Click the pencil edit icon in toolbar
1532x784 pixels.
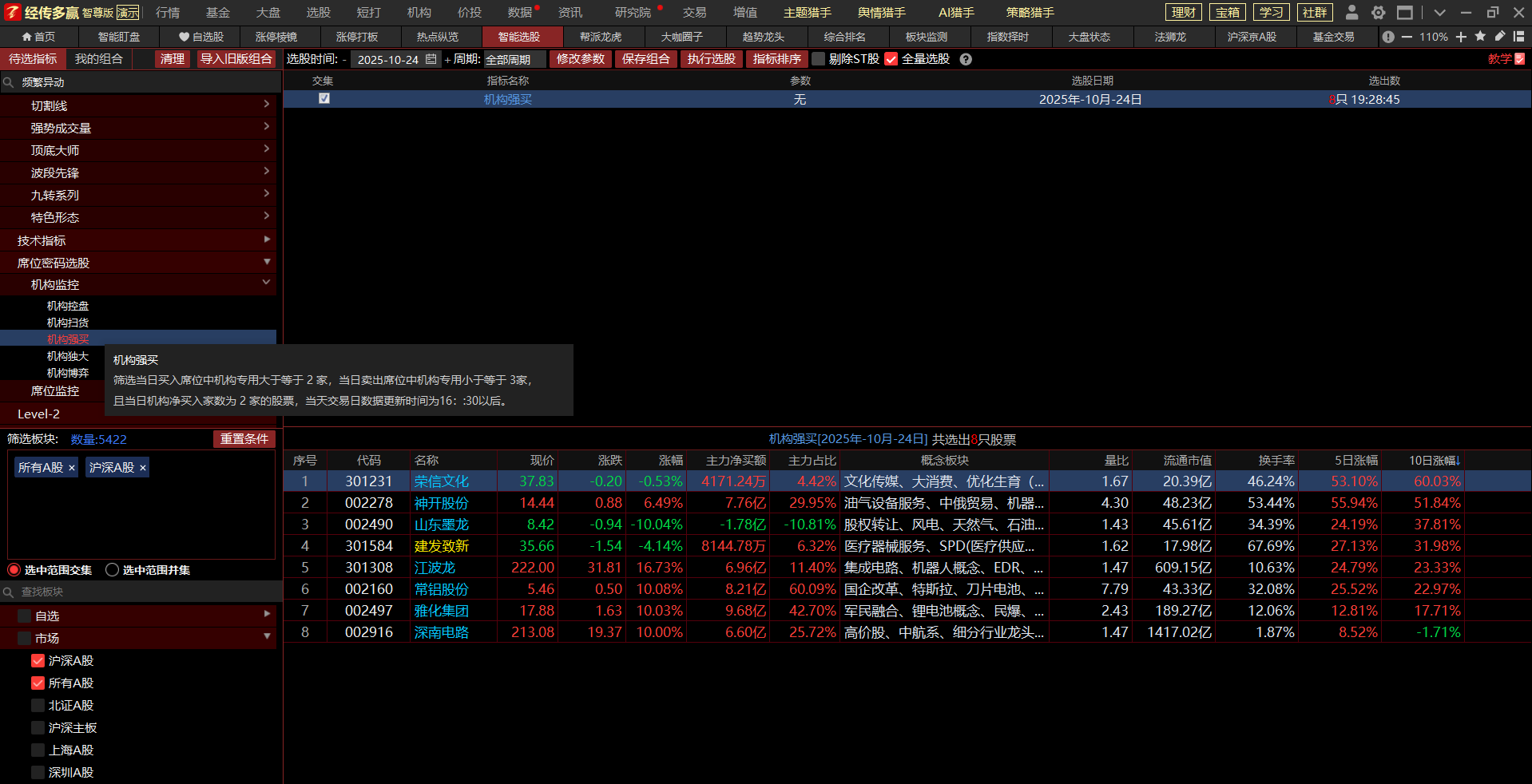click(x=1499, y=37)
